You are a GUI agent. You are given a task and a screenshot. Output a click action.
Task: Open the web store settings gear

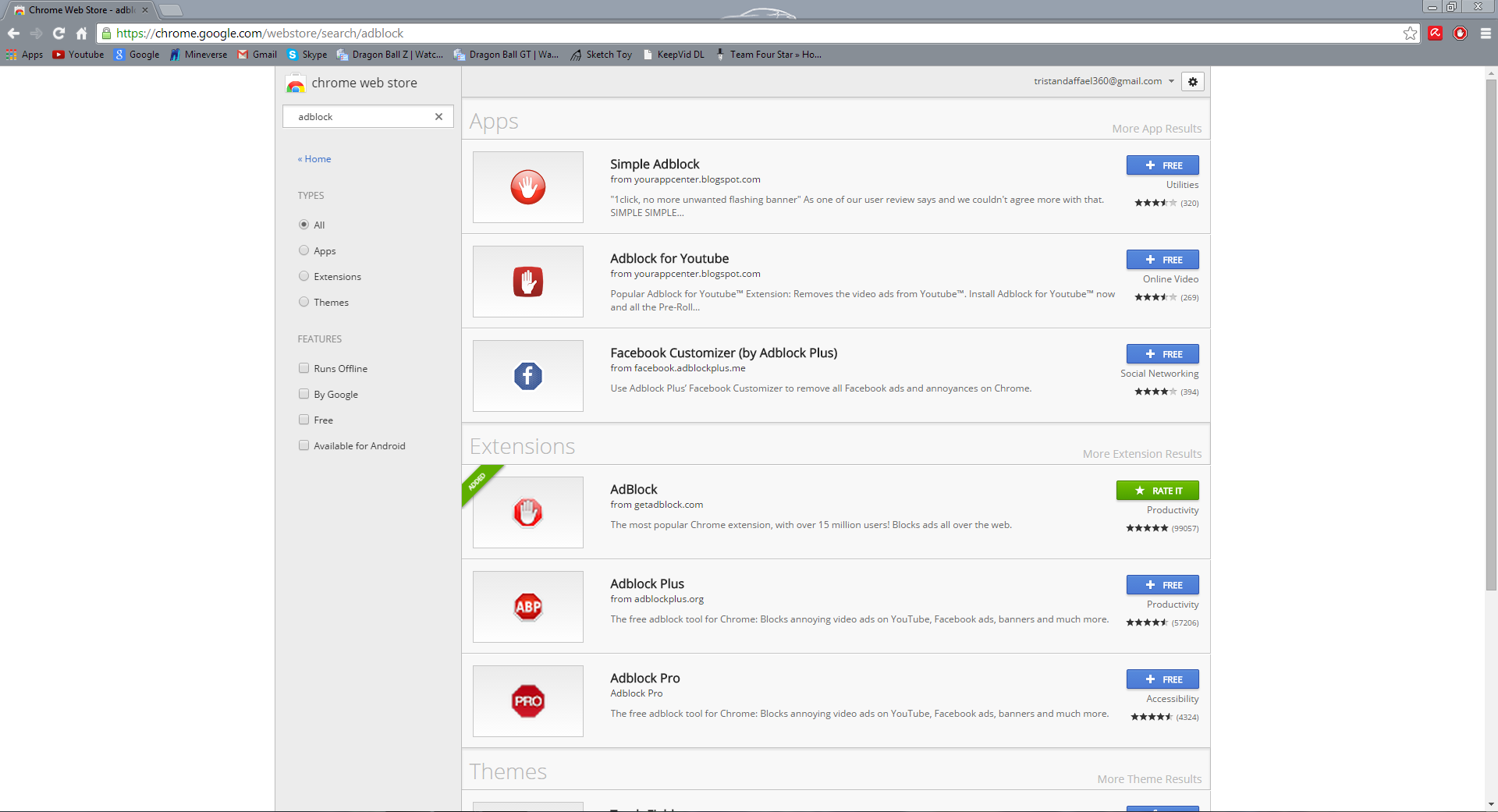[1192, 82]
